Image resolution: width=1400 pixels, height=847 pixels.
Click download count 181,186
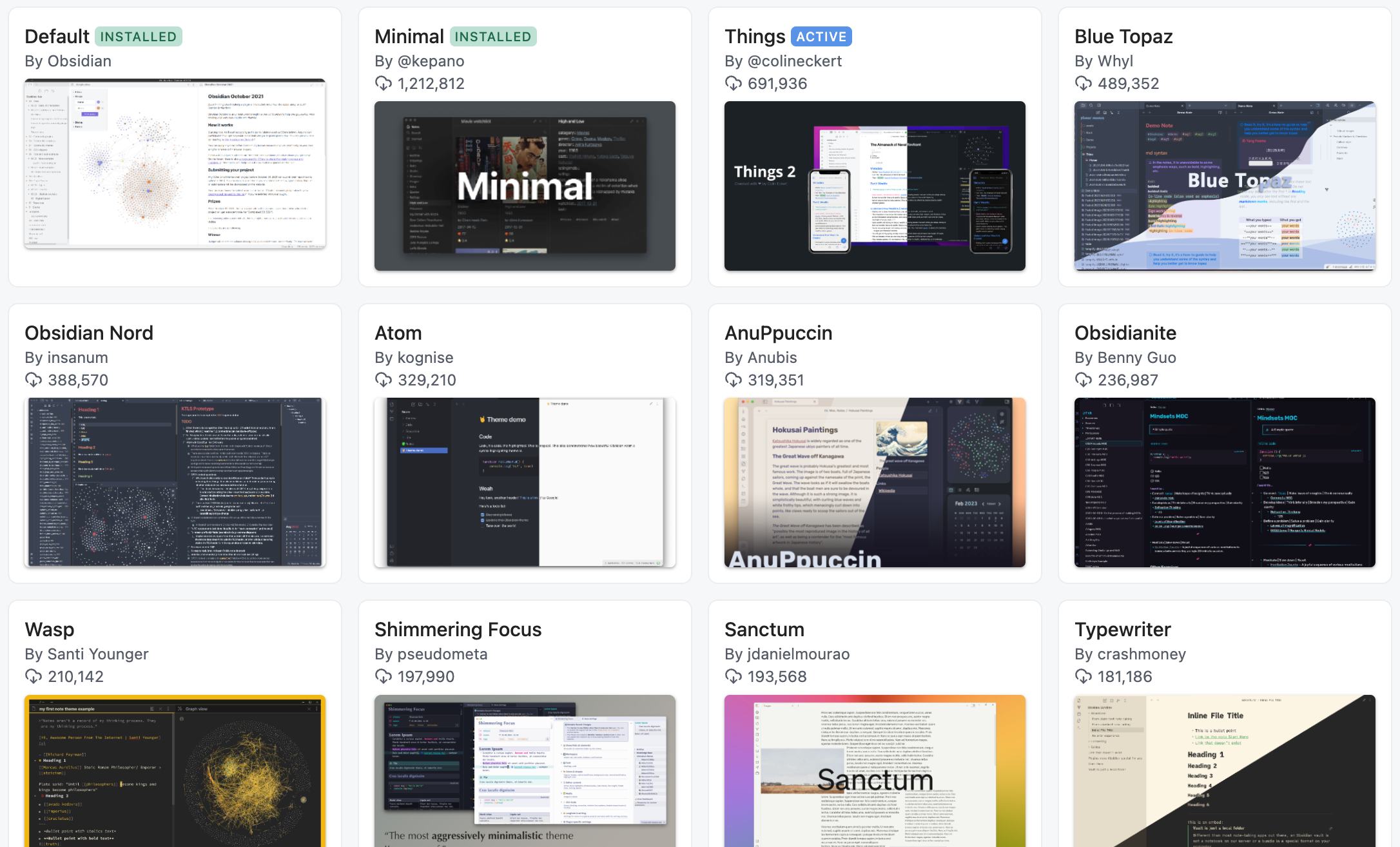click(1125, 677)
